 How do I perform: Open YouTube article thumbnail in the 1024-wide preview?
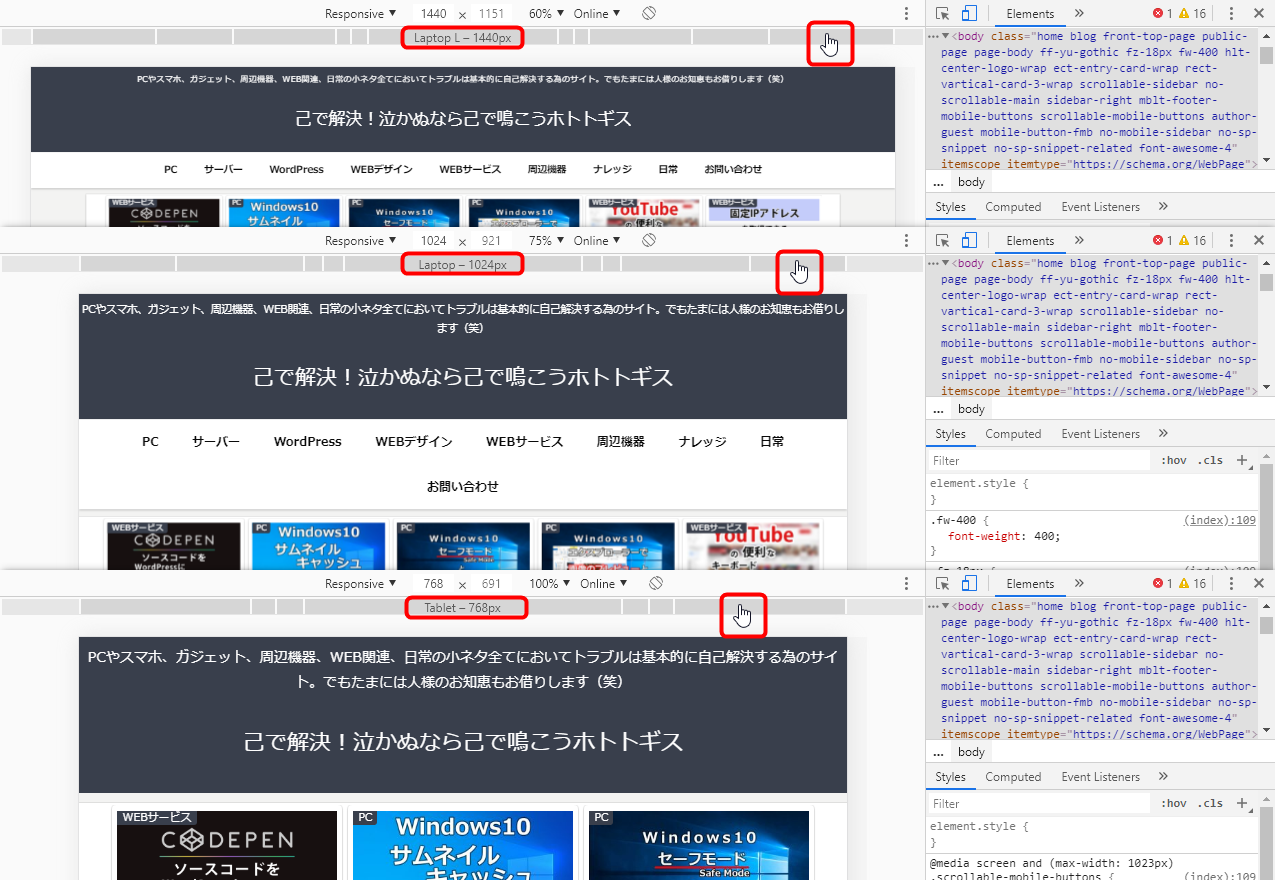coord(752,545)
